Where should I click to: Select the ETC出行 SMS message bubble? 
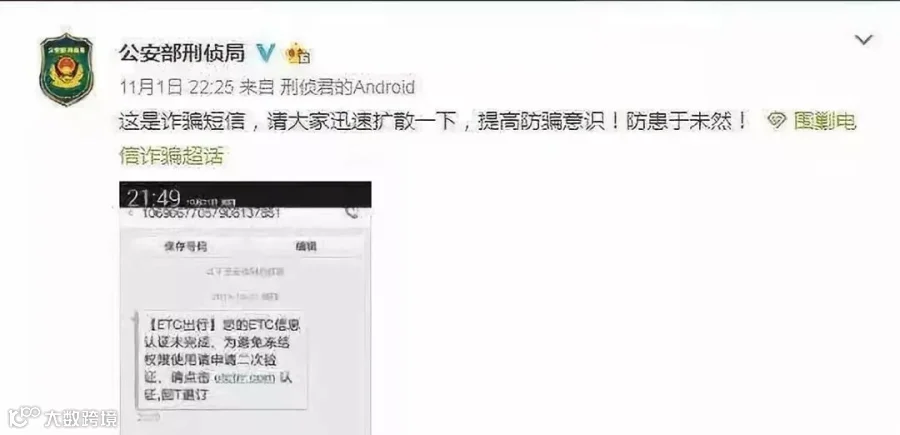(221, 359)
